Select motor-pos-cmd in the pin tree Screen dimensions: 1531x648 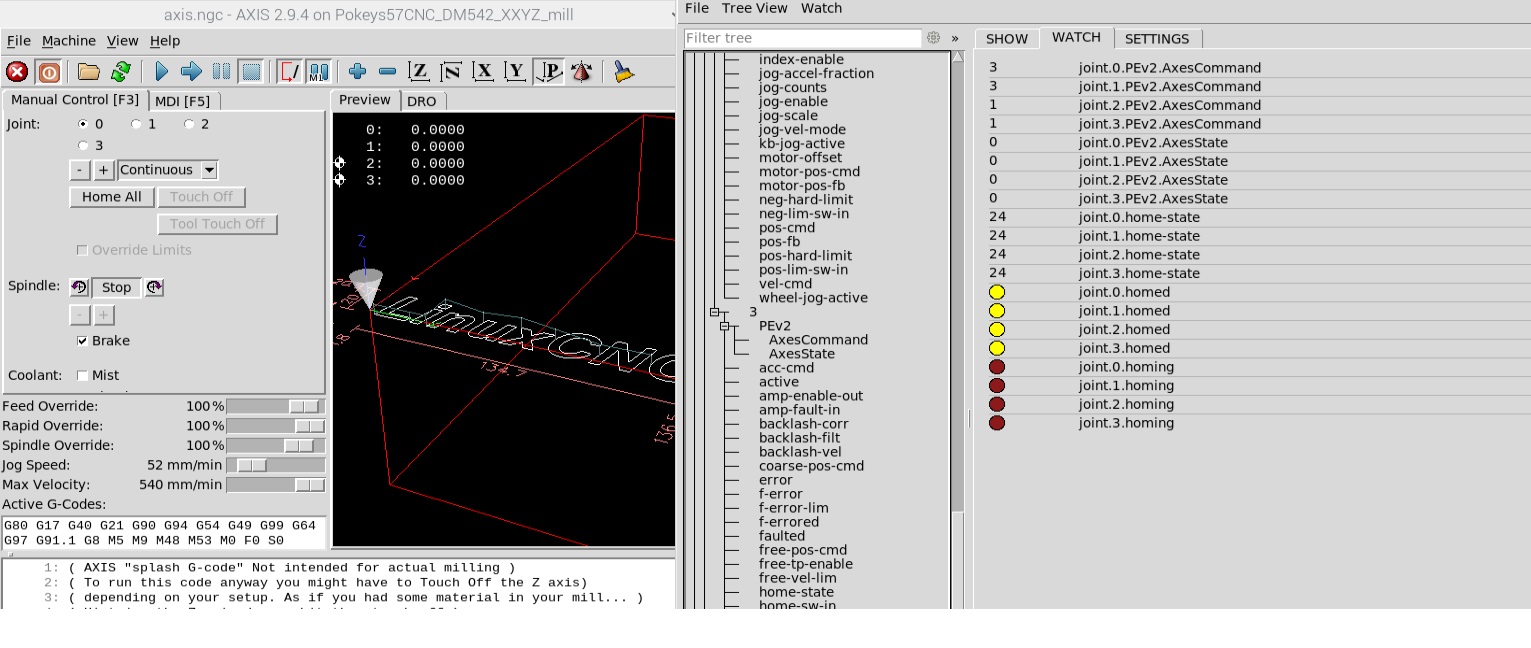pyautogui.click(x=809, y=172)
